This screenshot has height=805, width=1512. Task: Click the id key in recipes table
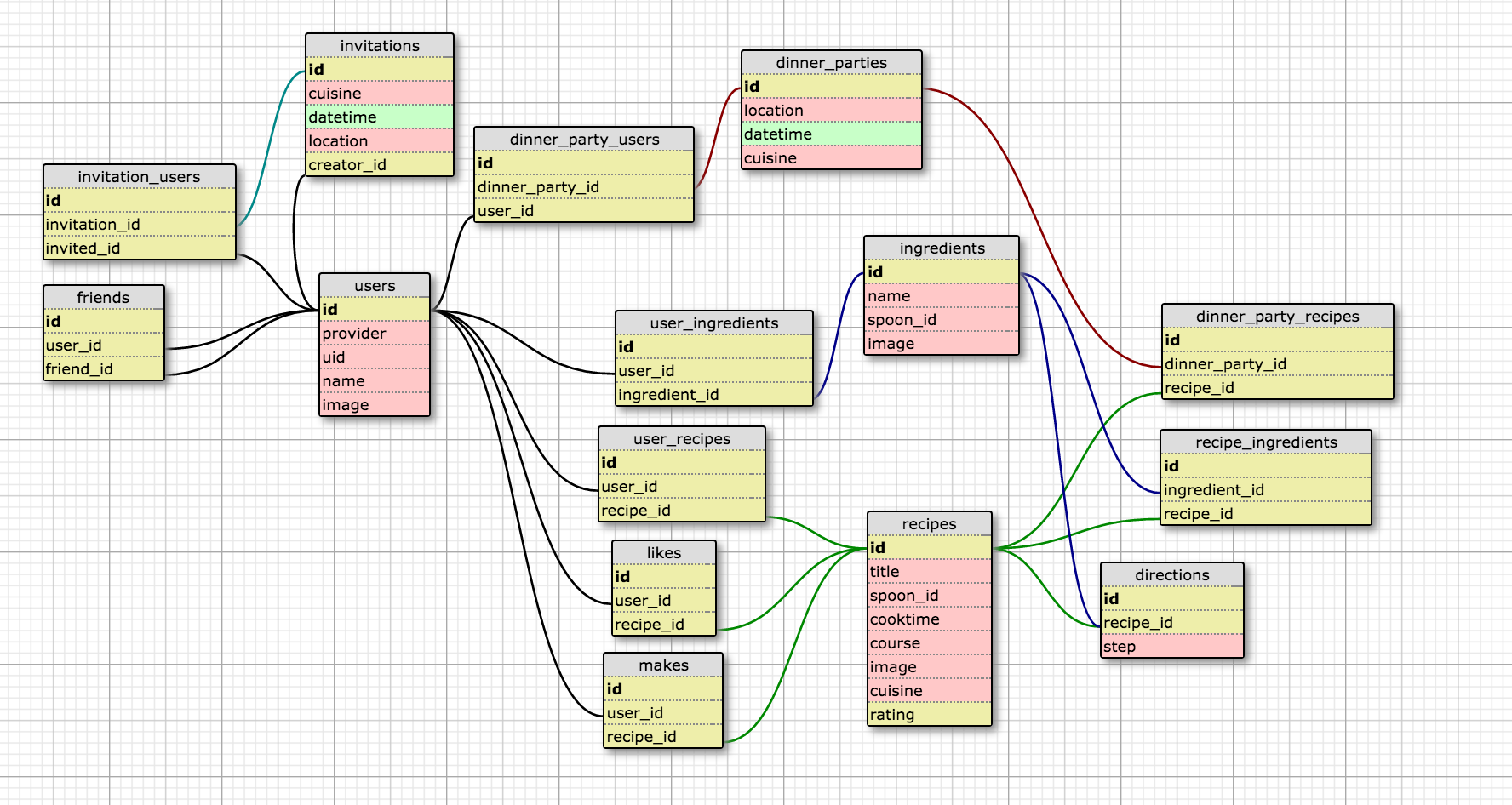[x=930, y=548]
